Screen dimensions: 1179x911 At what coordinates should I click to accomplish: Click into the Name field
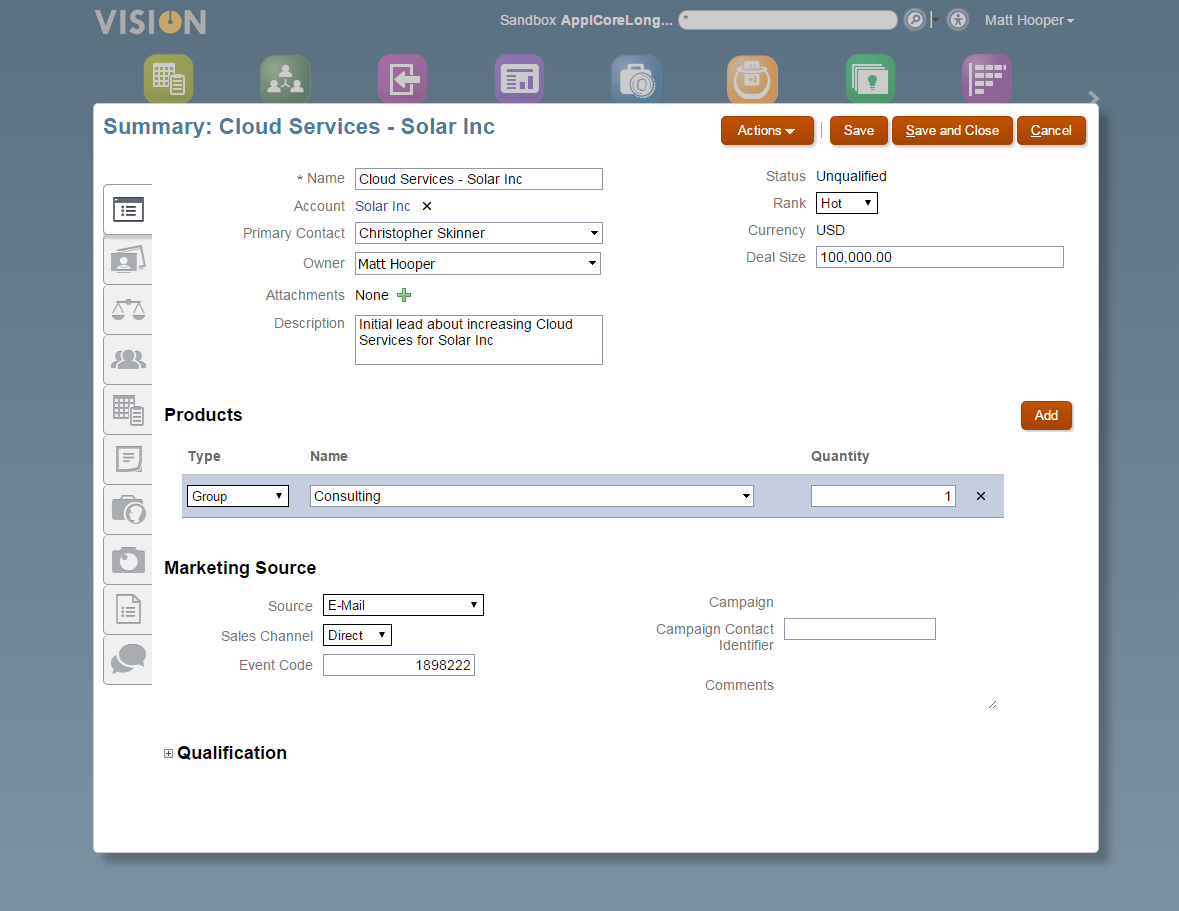pyautogui.click(x=478, y=179)
